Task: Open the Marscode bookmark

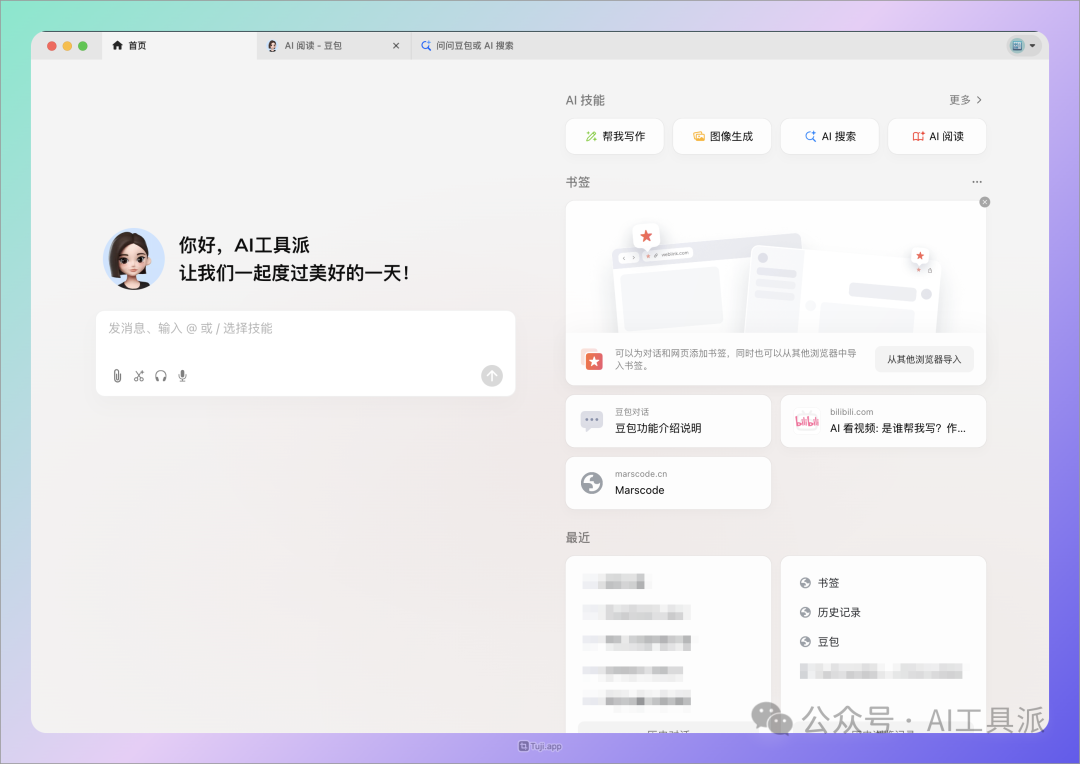Action: 668,483
